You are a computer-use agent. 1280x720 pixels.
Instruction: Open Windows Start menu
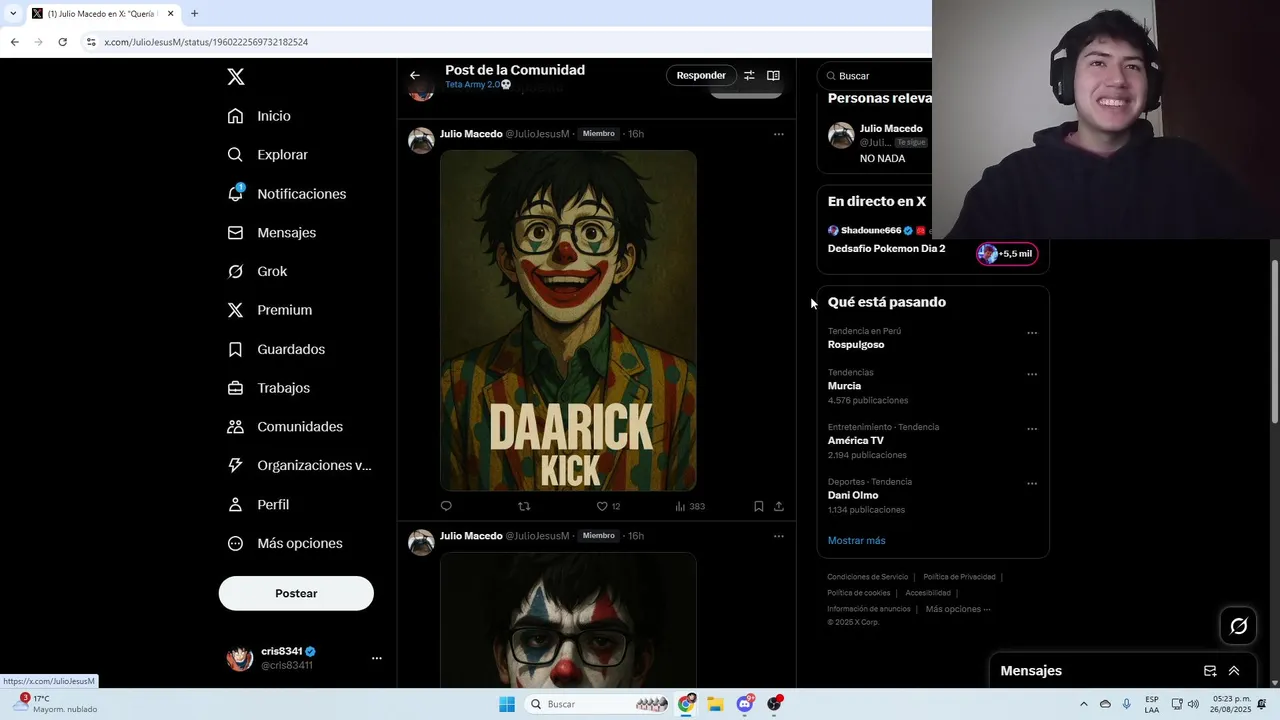507,704
